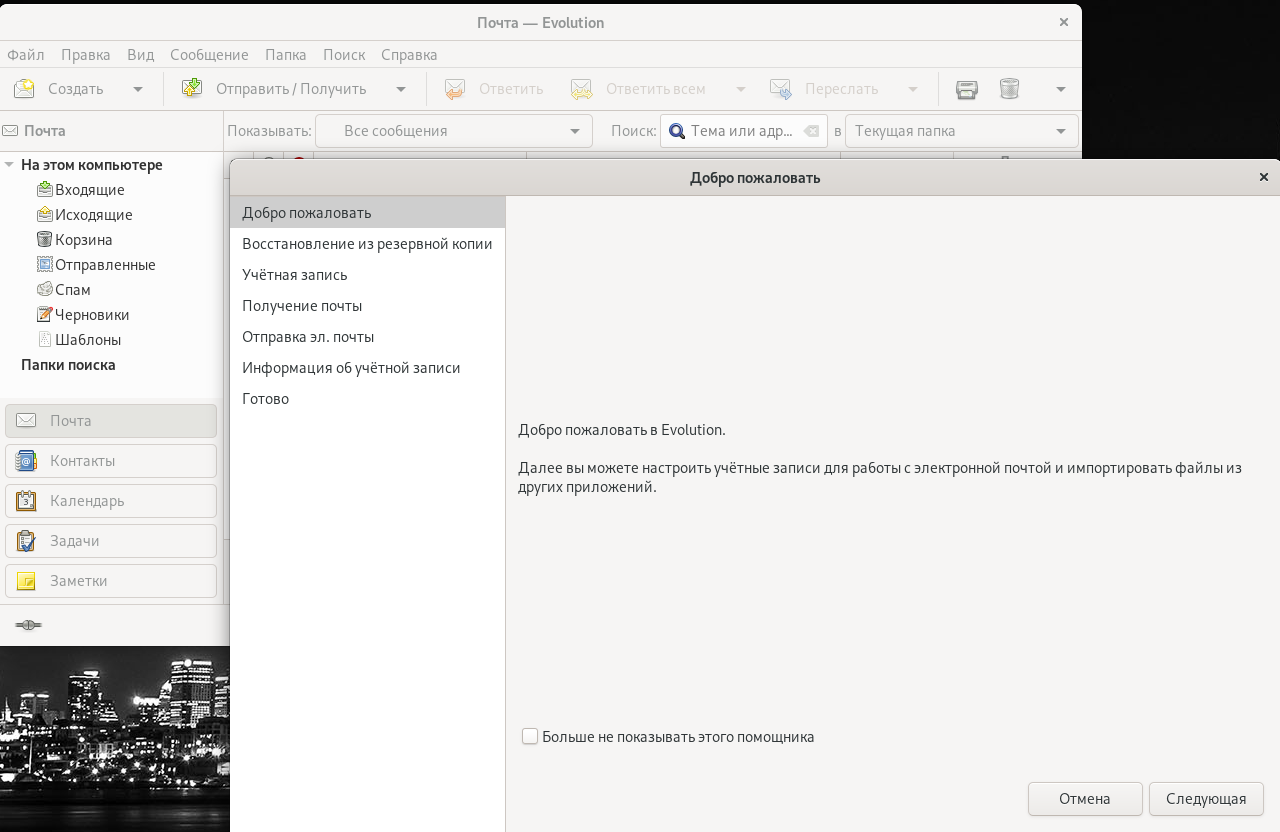Open the Ответить всем dropdown arrow
Image resolution: width=1280 pixels, height=832 pixels.
tap(741, 89)
